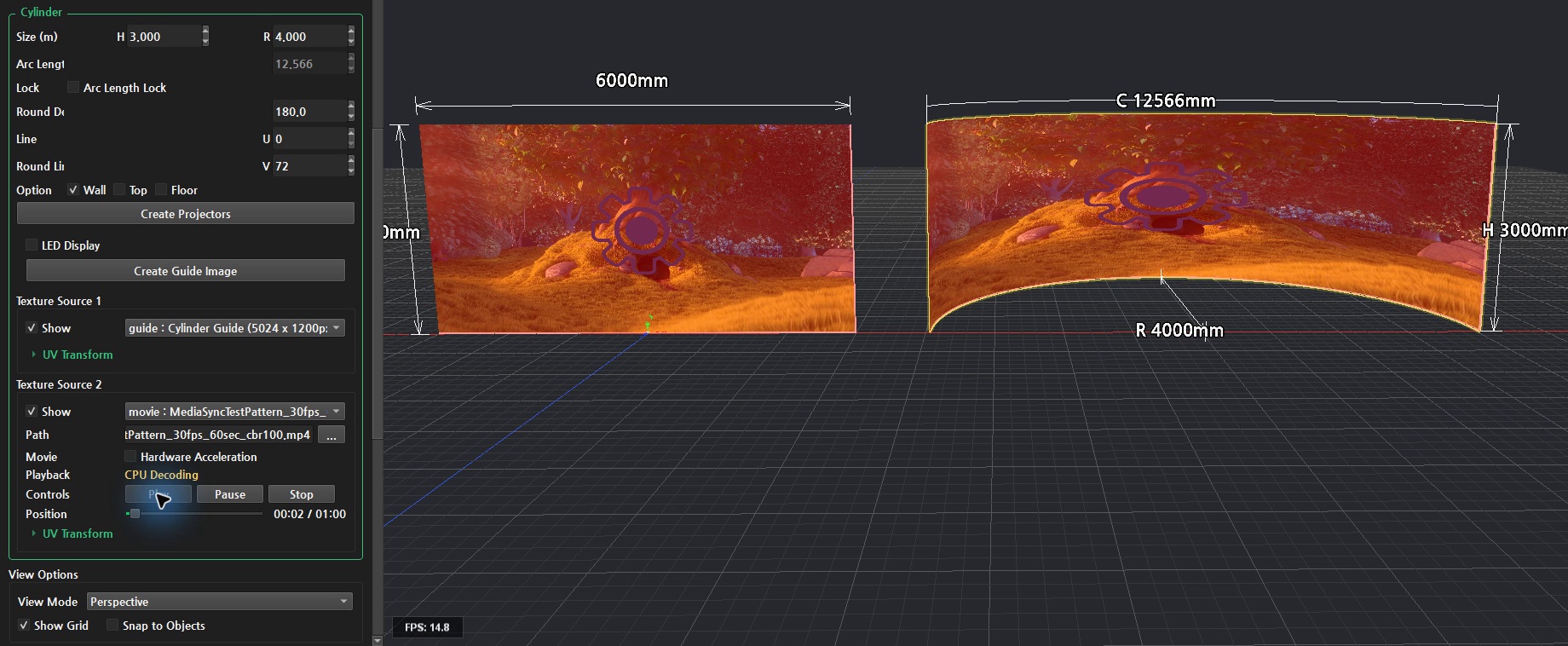
Task: Enable Snap to Objects
Action: coord(112,625)
